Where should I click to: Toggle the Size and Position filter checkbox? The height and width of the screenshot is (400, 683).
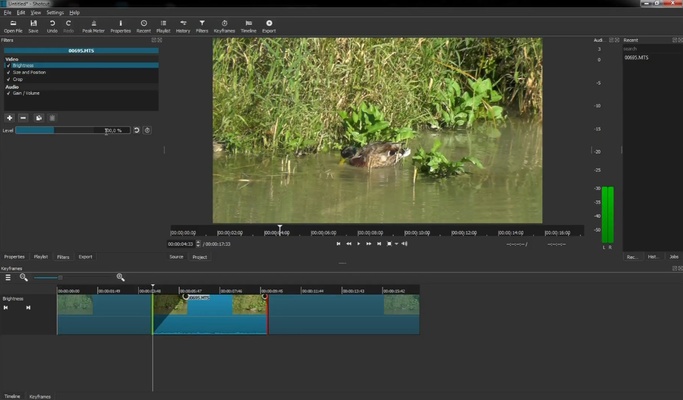click(9, 72)
